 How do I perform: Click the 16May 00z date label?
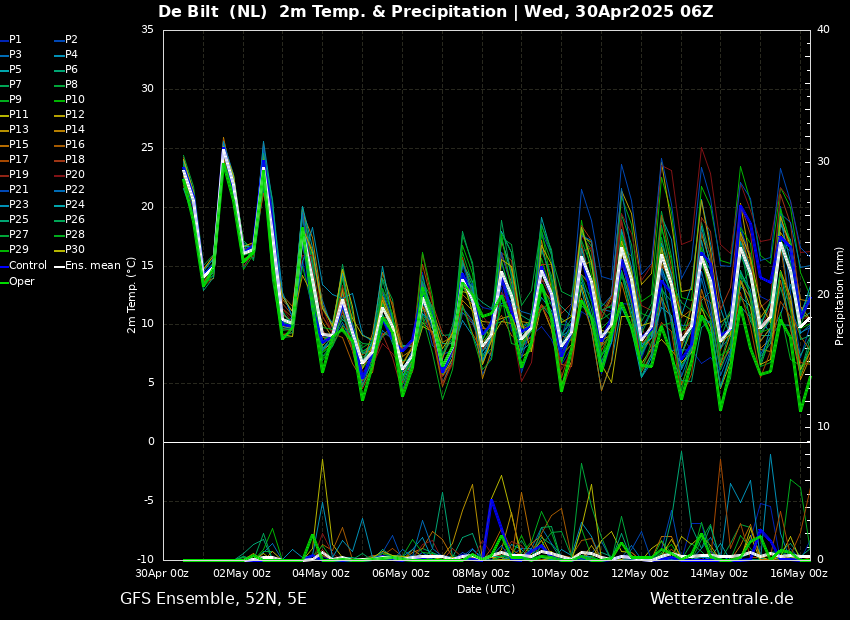coord(799,574)
